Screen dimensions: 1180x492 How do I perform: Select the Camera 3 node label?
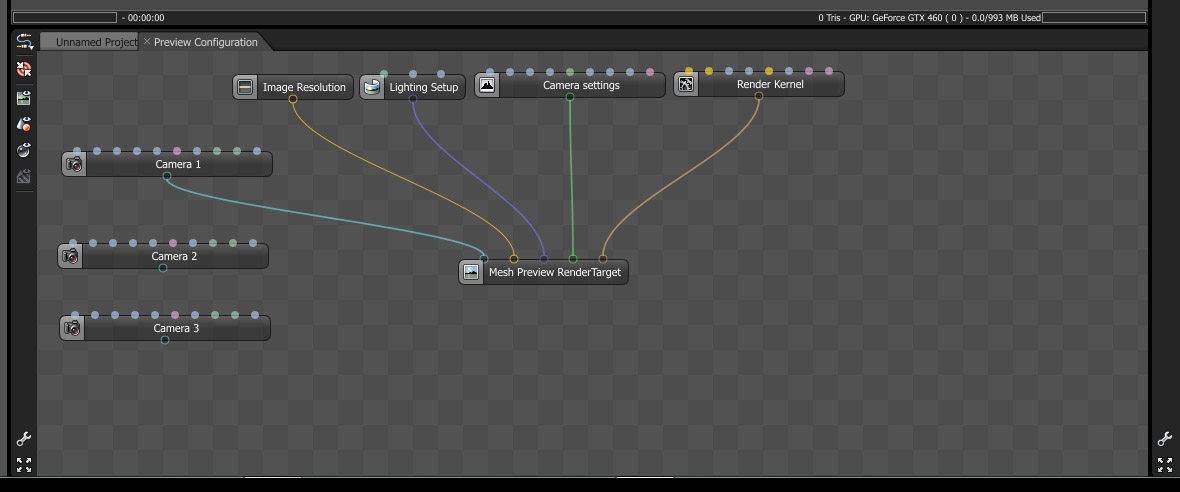pos(176,328)
